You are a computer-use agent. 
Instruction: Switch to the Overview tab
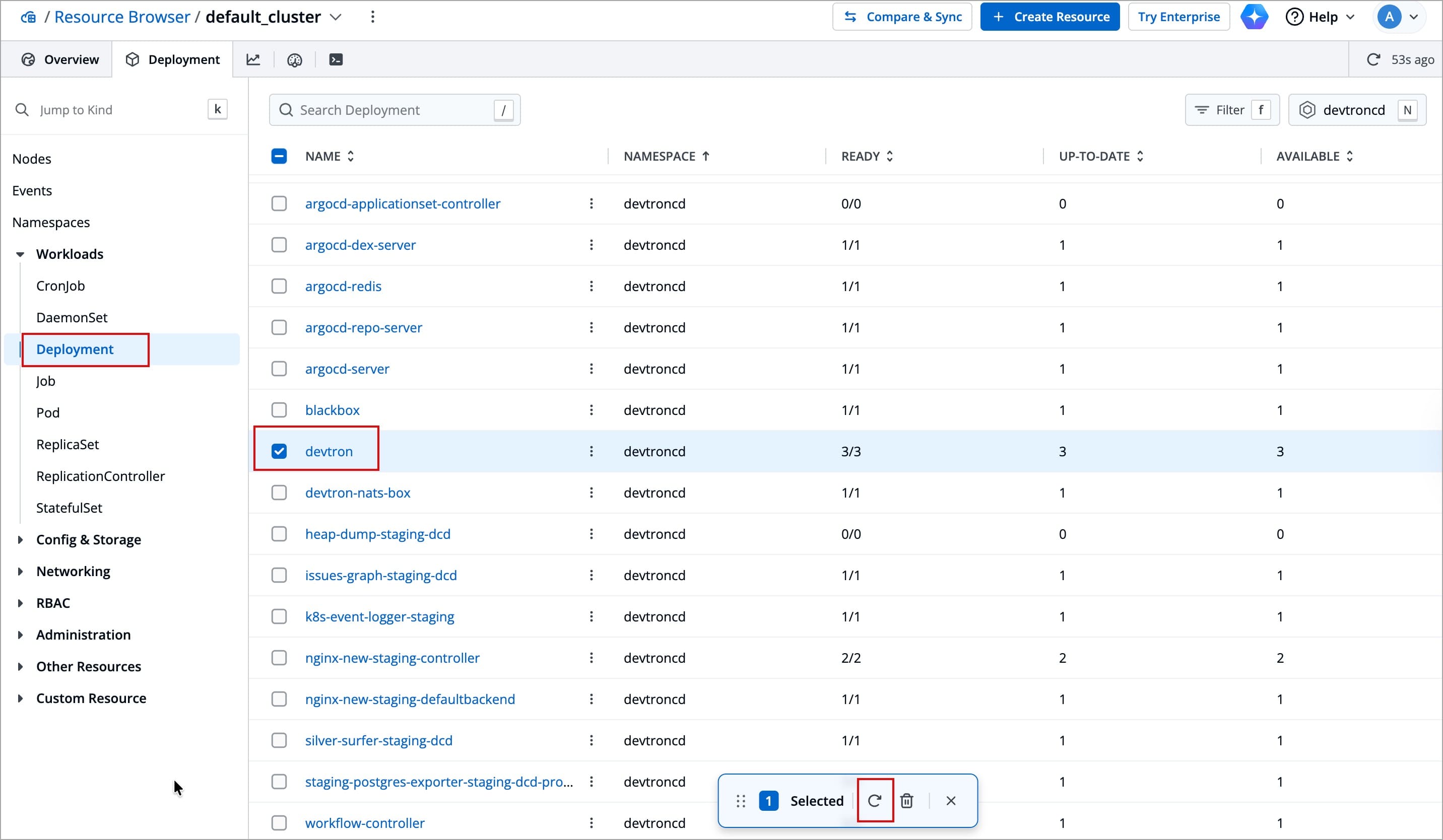tap(59, 59)
